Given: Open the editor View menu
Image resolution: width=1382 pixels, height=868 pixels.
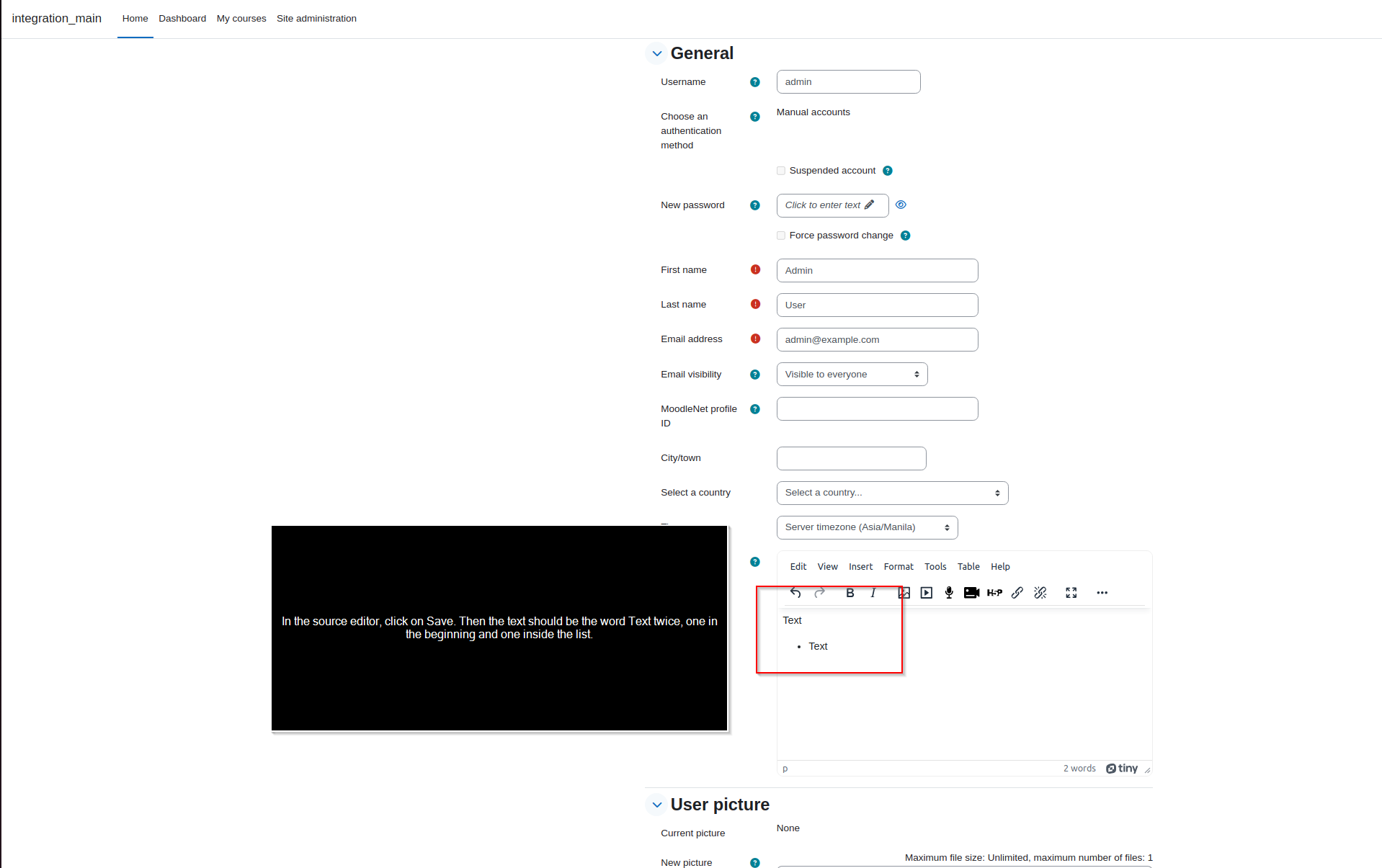Looking at the screenshot, I should 827,567.
